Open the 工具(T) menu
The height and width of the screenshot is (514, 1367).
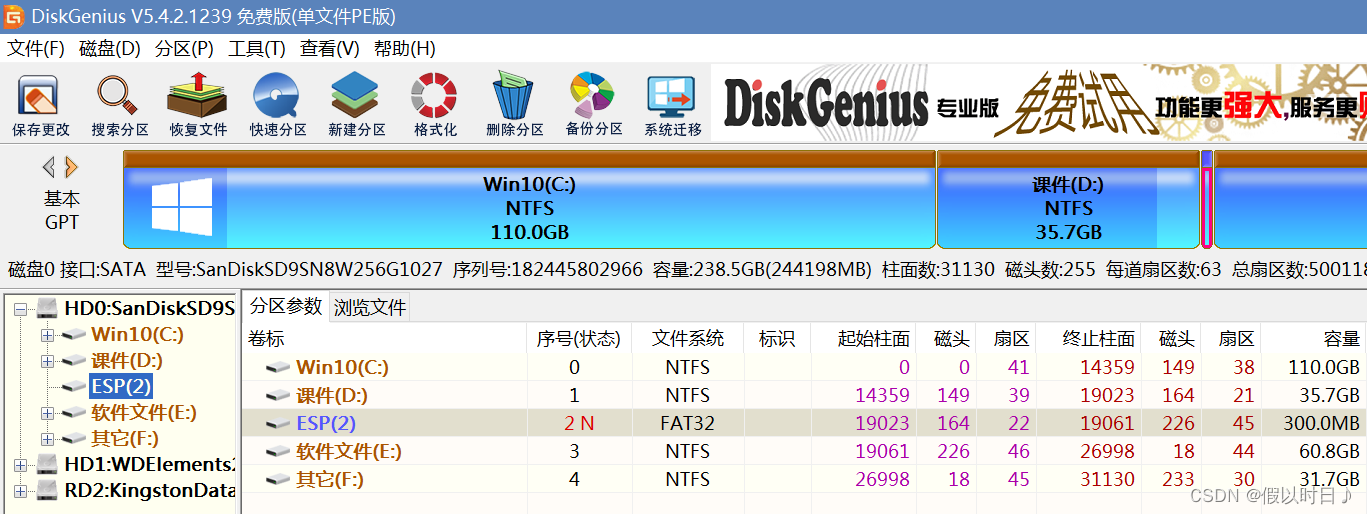click(257, 48)
